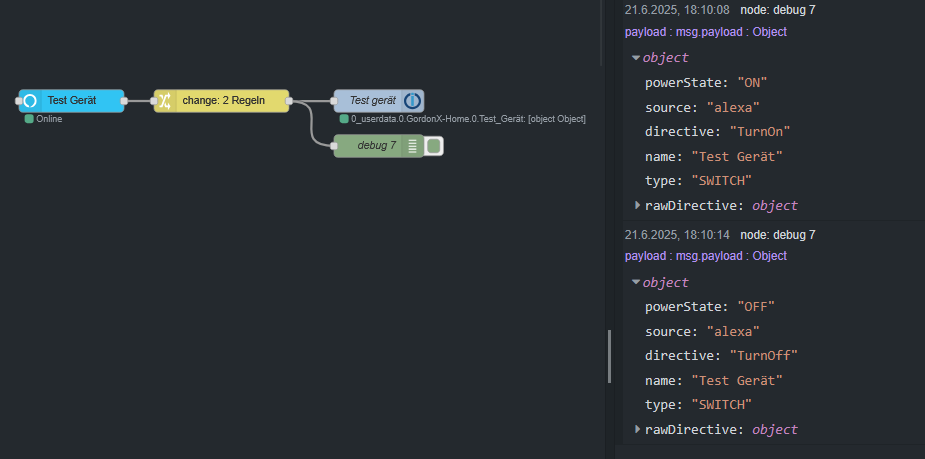Click the green status dot below ioBroker node
925x459 pixels.
coord(344,119)
